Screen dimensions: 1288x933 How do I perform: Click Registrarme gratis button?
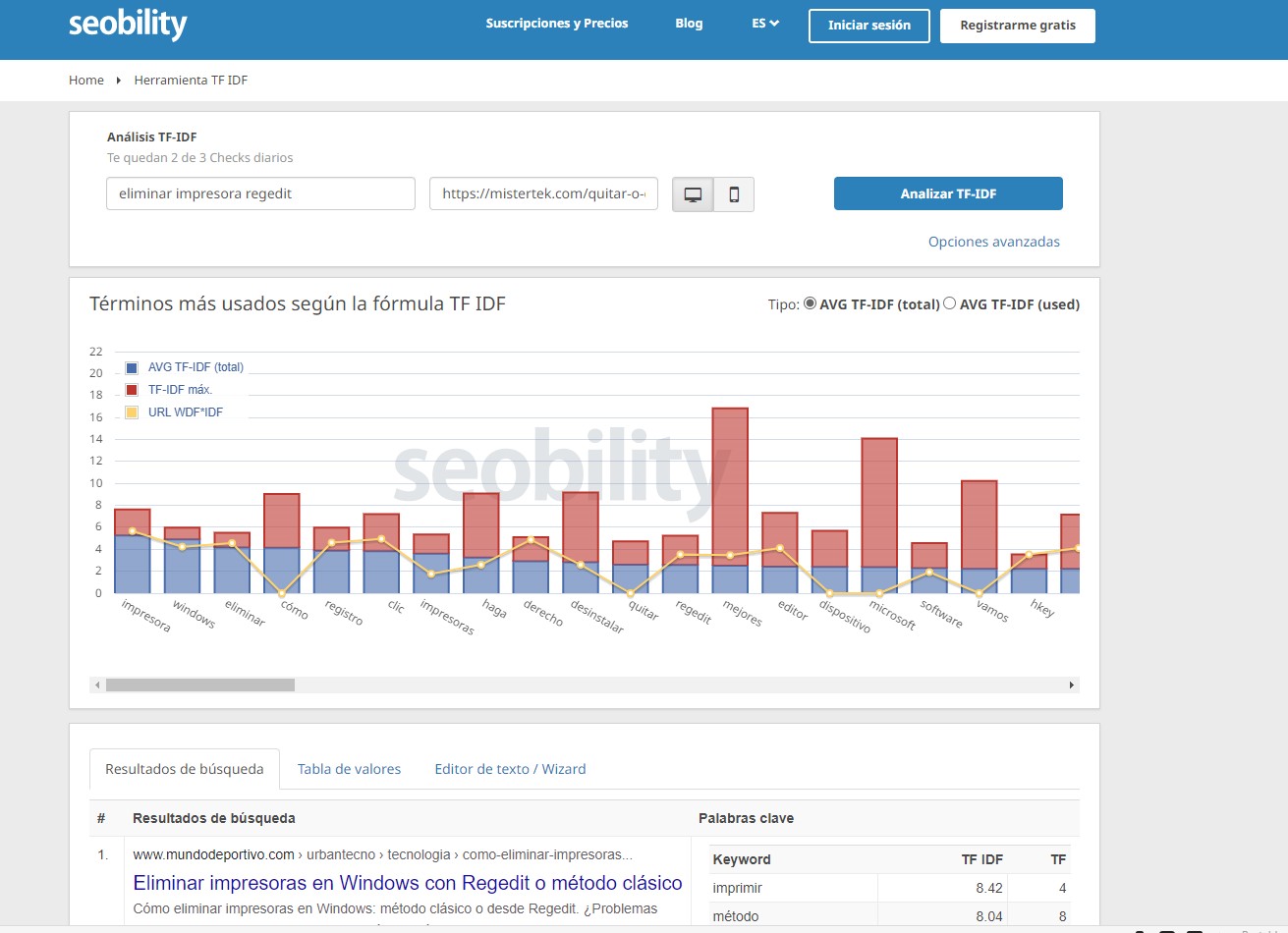pos(1017,26)
